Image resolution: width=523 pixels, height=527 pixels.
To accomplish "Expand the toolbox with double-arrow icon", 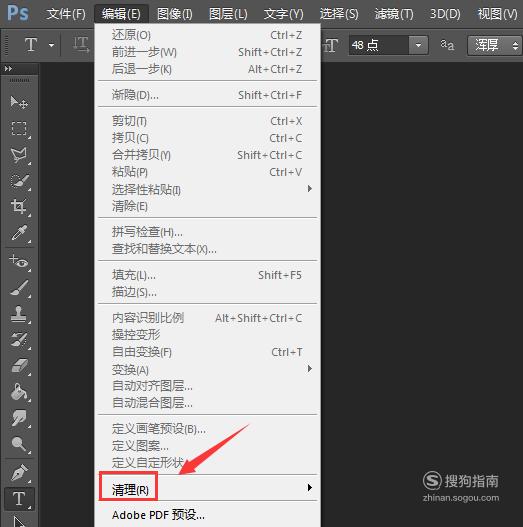I will coord(8,69).
